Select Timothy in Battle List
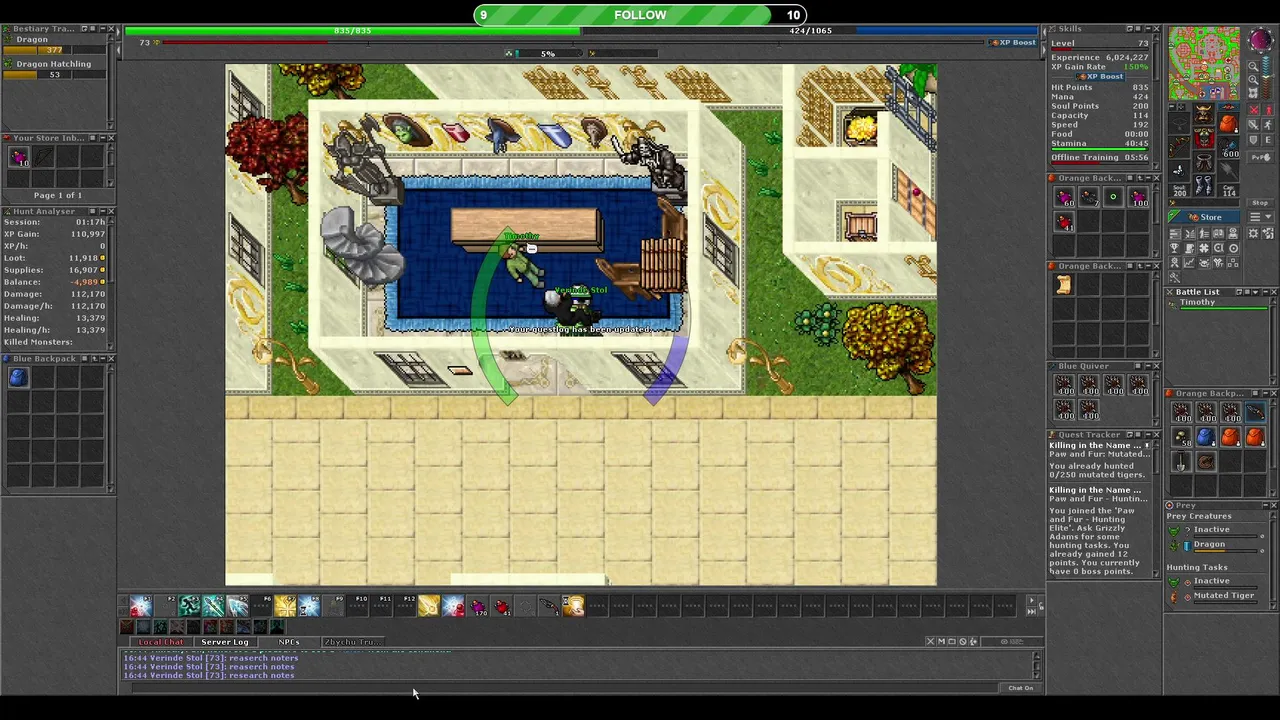This screenshot has width=1280, height=720. [1219, 303]
